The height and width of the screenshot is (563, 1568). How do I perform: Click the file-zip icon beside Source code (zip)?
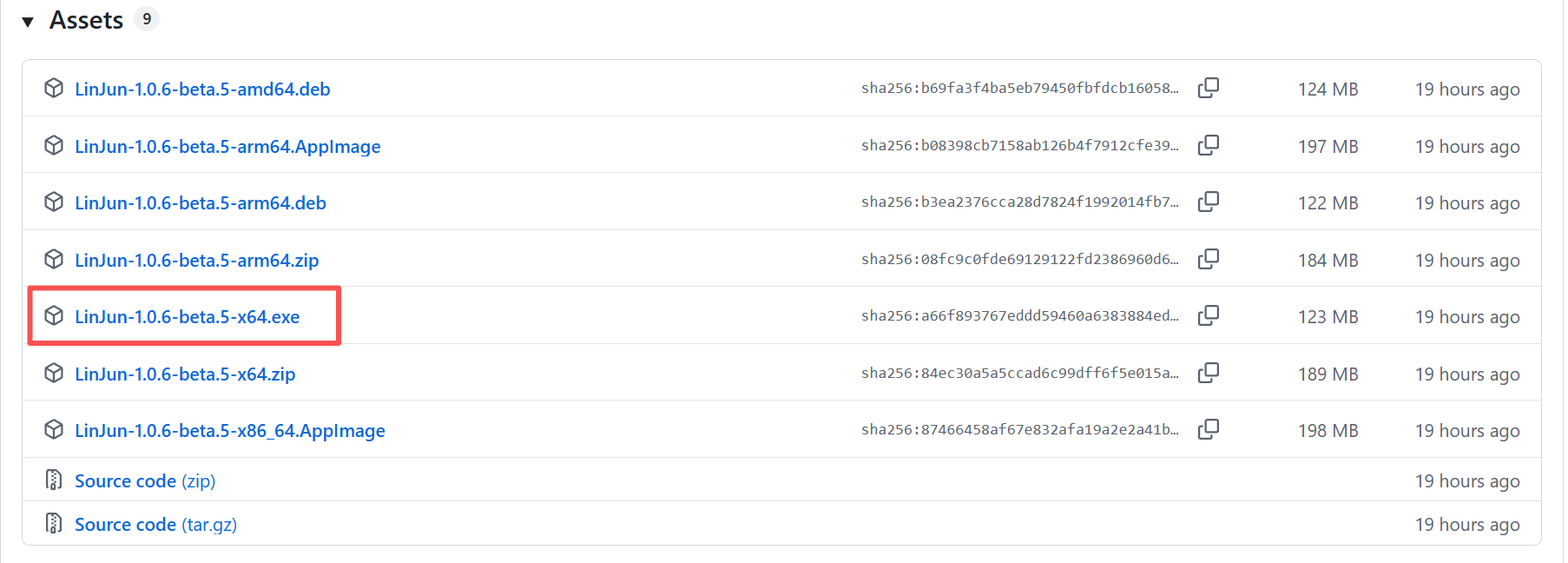pyautogui.click(x=54, y=480)
